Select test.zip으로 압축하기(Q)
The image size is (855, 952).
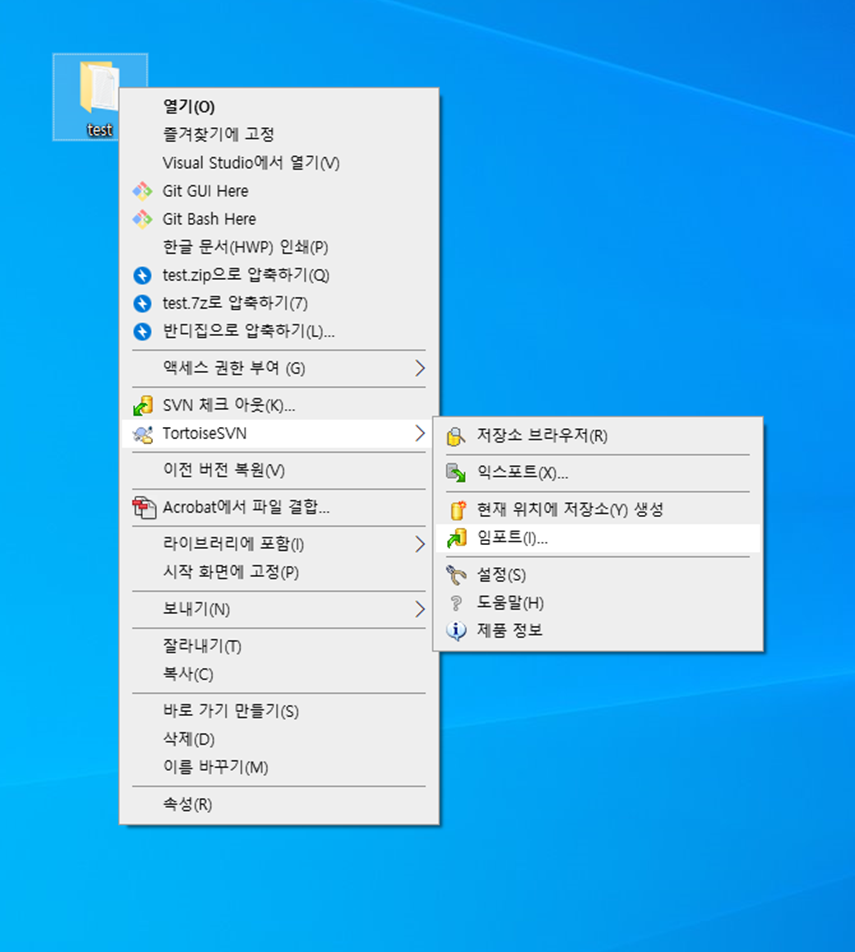pyautogui.click(x=279, y=276)
